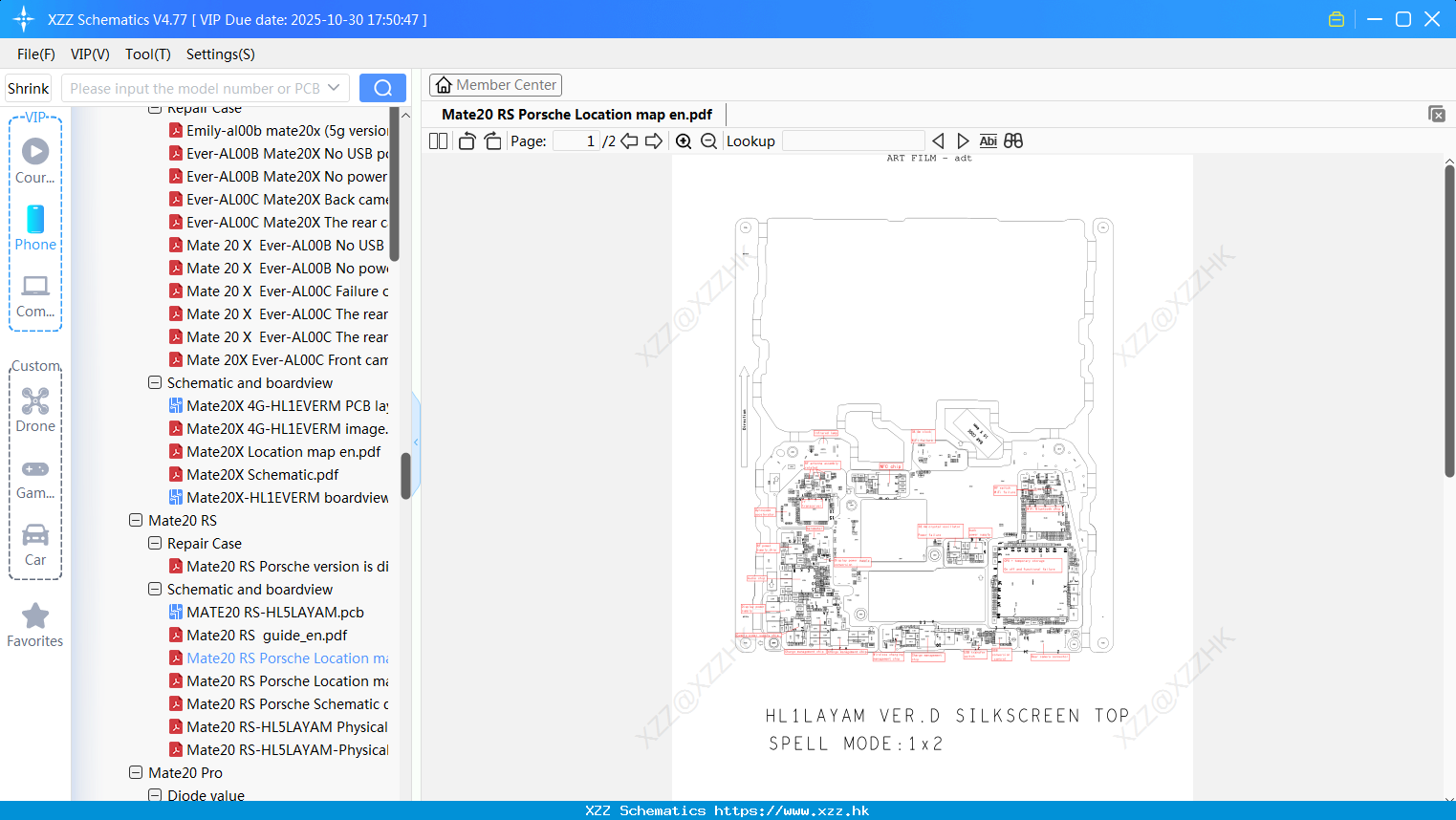Find previous lookup match
The height and width of the screenshot is (820, 1456).
pos(938,140)
